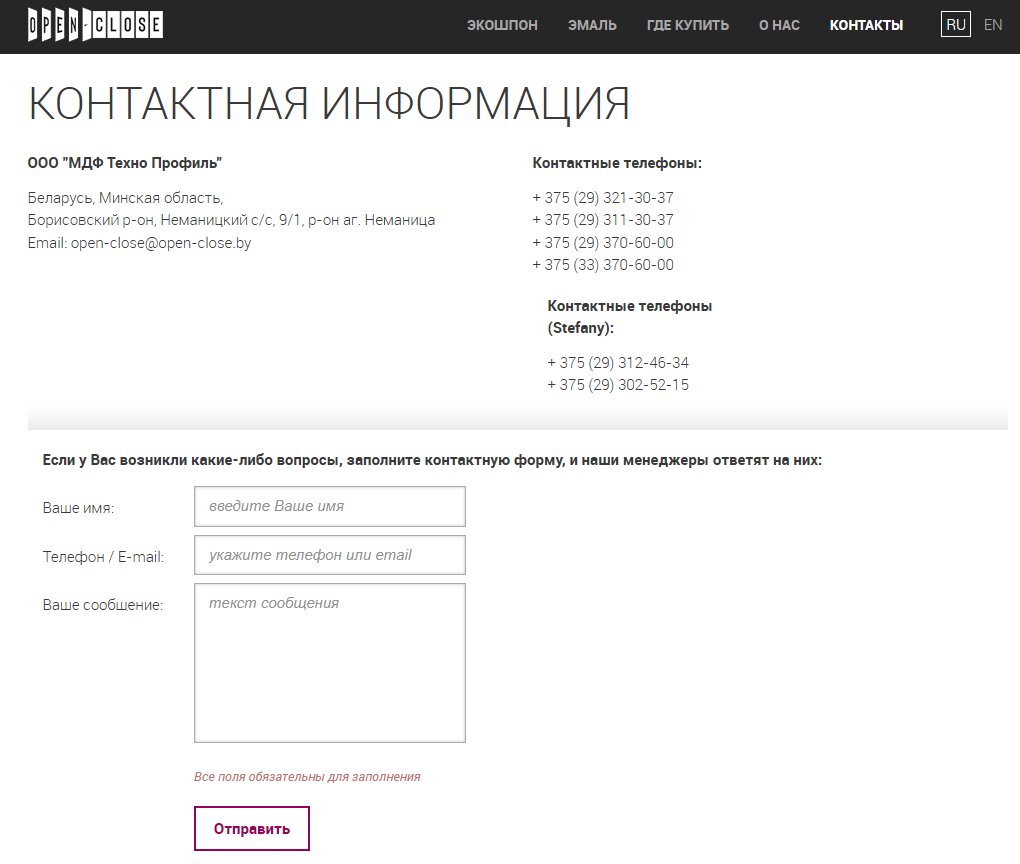Image resolution: width=1020 pixels, height=864 pixels.
Task: Switch language to RU
Action: (956, 25)
